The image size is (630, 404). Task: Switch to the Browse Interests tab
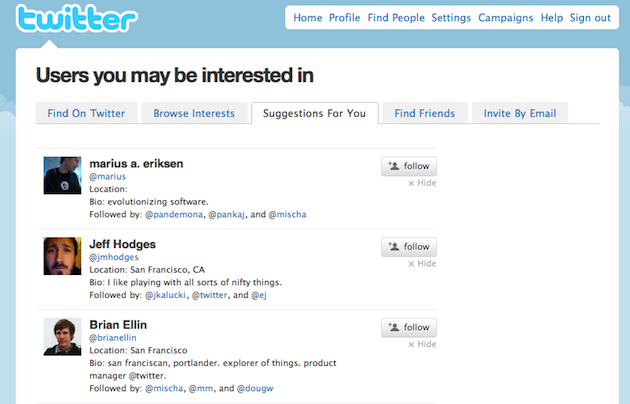[x=194, y=113]
